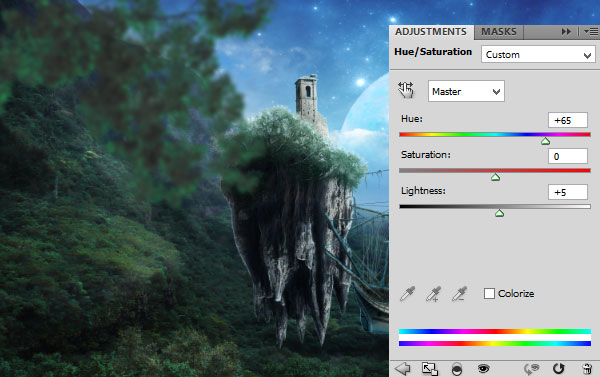The height and width of the screenshot is (377, 600).
Task: Clip adjustment to layer below icon
Action: click(x=457, y=369)
